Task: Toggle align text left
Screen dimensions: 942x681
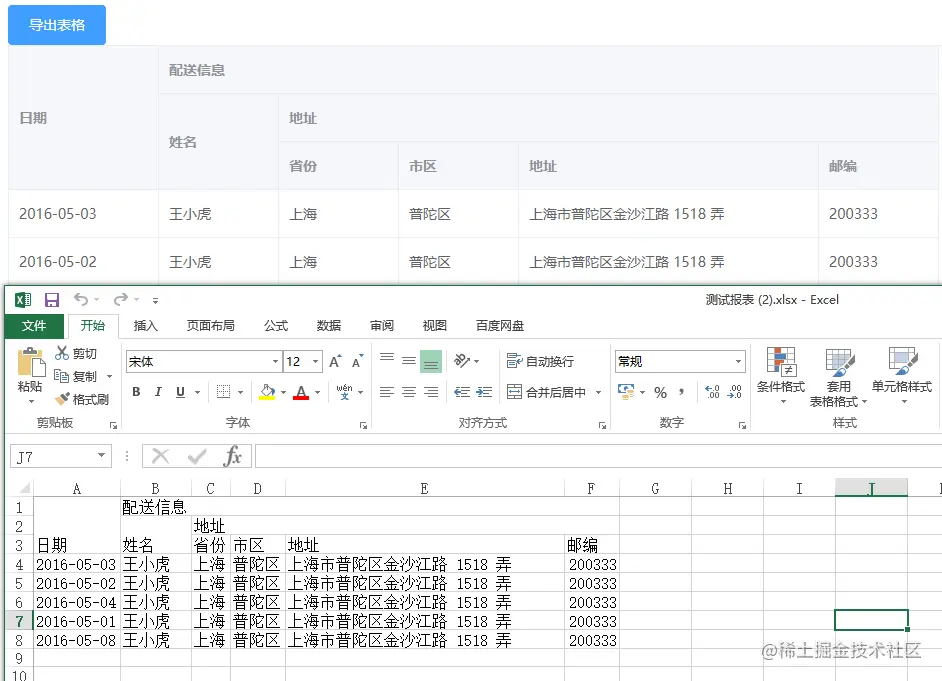Action: point(387,392)
